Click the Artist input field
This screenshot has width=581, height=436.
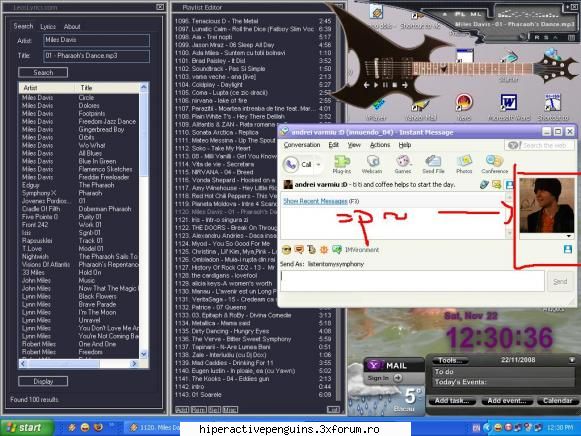click(x=97, y=40)
